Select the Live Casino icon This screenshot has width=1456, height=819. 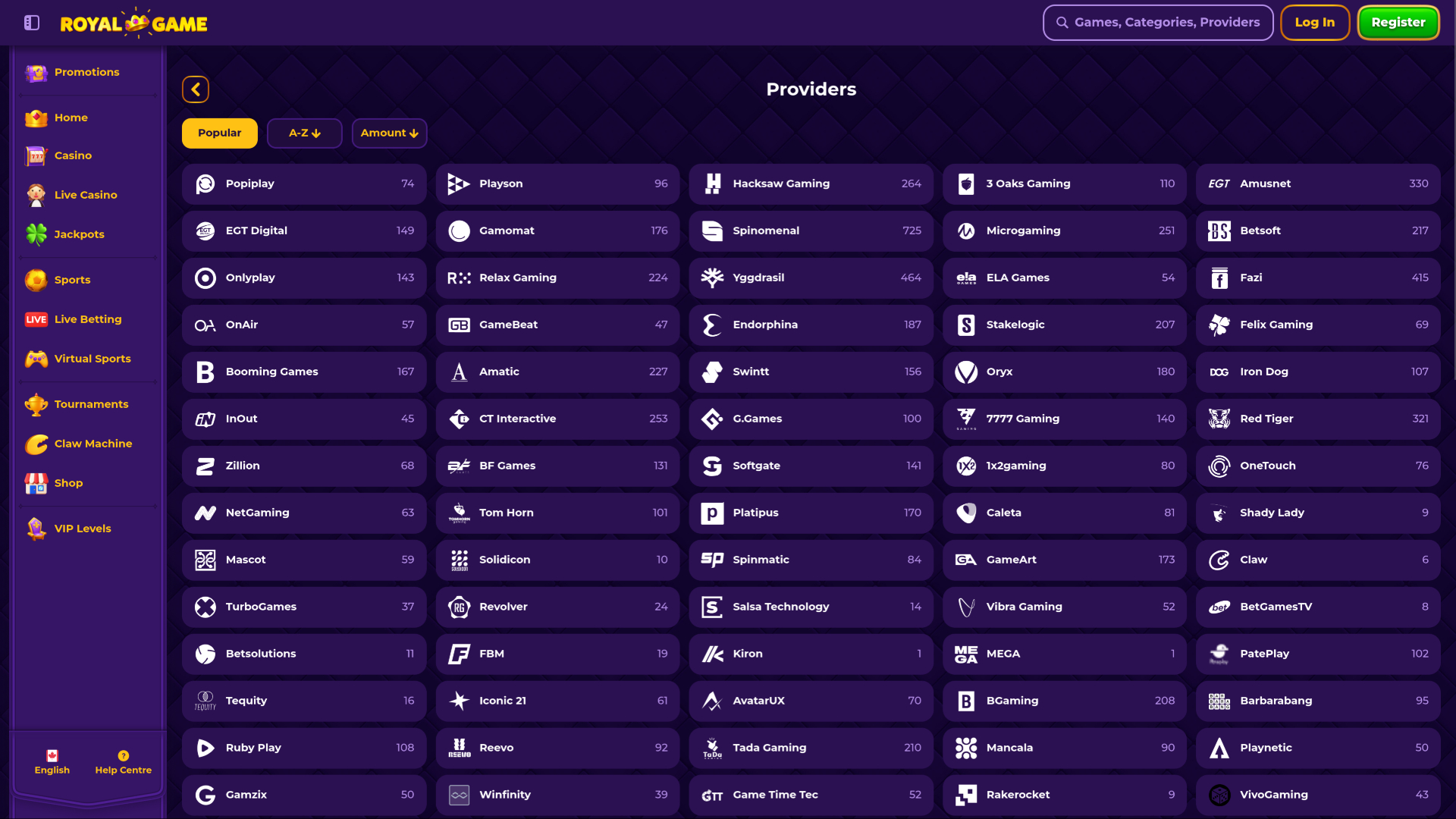point(36,194)
